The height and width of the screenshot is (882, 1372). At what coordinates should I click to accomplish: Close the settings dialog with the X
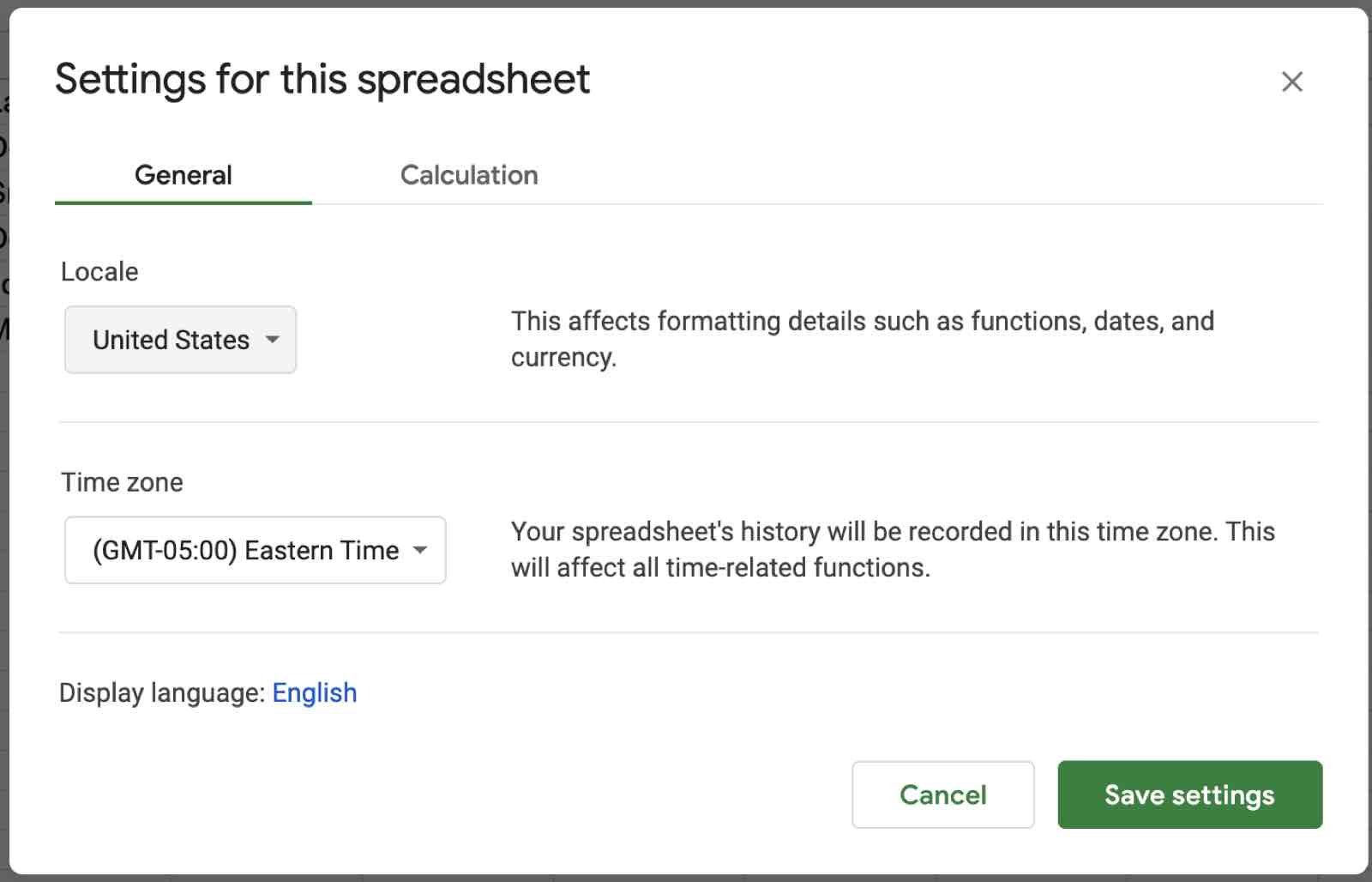[x=1292, y=82]
